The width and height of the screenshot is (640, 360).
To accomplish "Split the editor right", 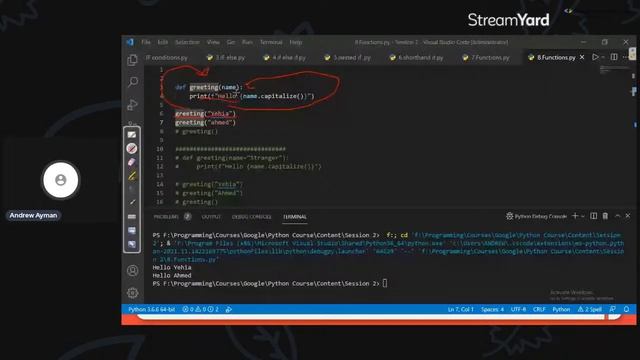I will 614,57.
